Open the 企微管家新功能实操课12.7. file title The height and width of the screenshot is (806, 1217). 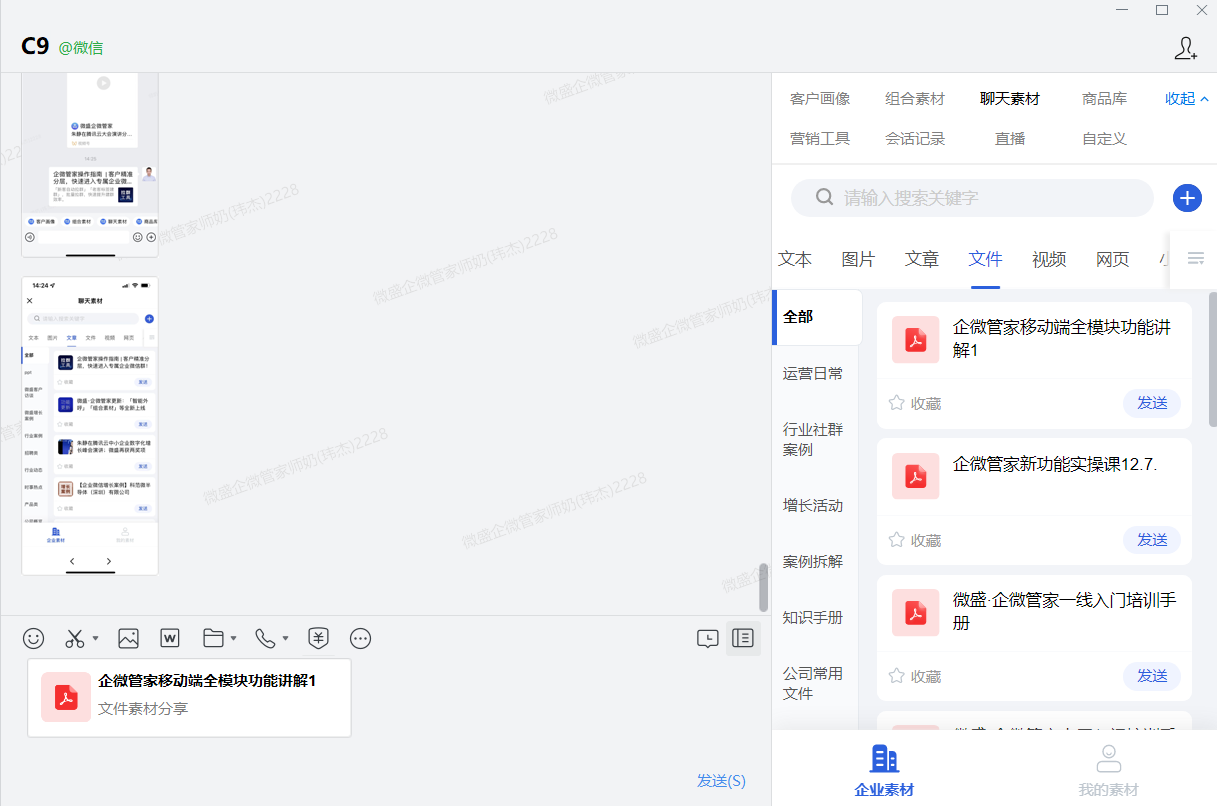[1055, 464]
